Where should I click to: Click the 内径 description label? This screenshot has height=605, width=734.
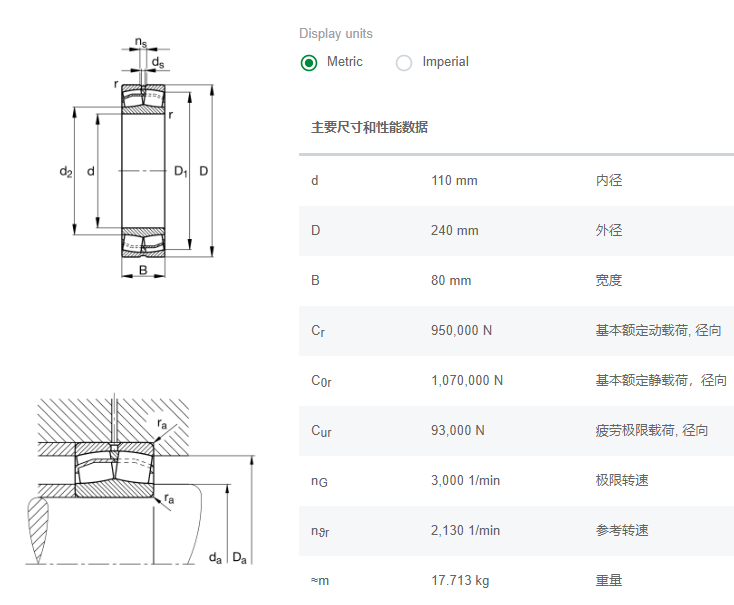tap(608, 181)
